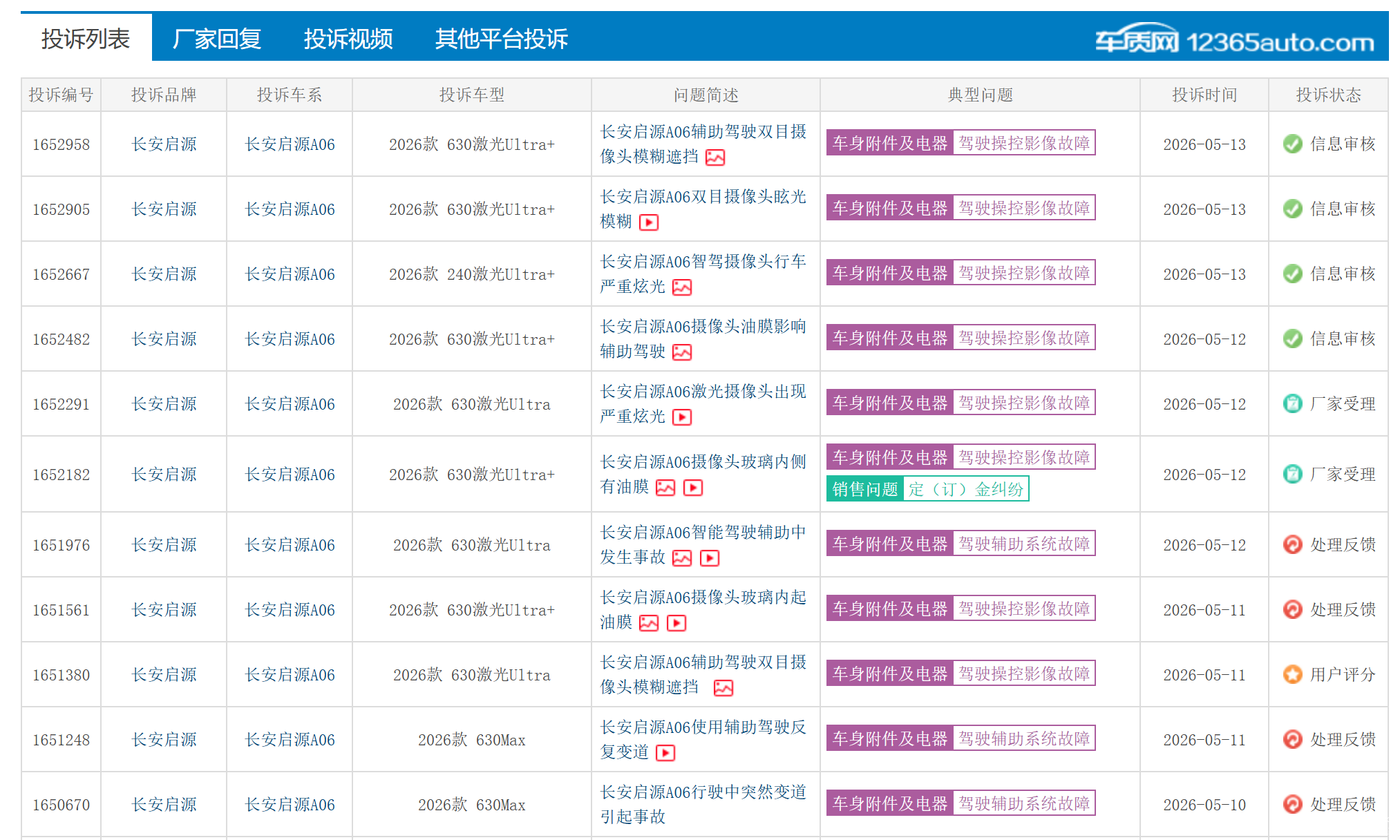Click 驾驶操控影像故障 tag in row 1652182

(1024, 457)
